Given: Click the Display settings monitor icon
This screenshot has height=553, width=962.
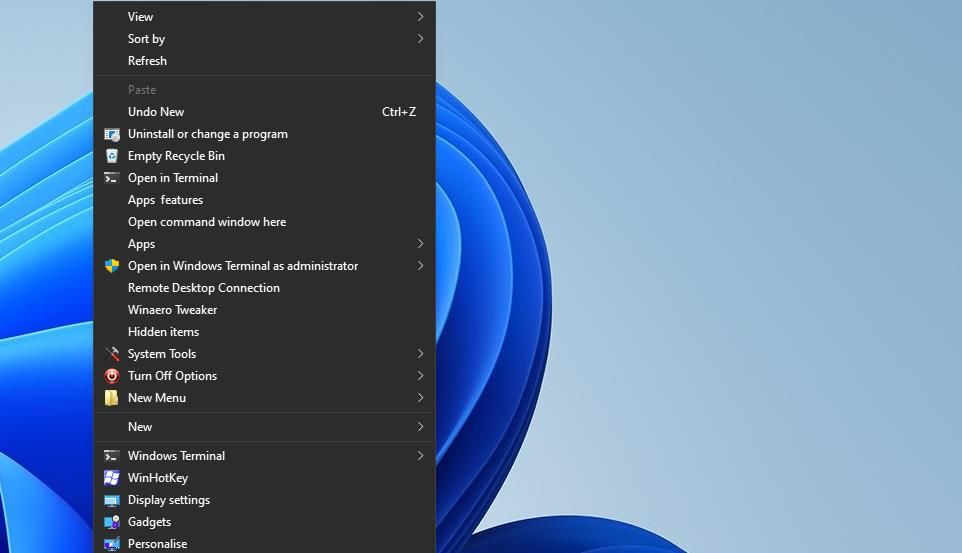Looking at the screenshot, I should [x=112, y=500].
